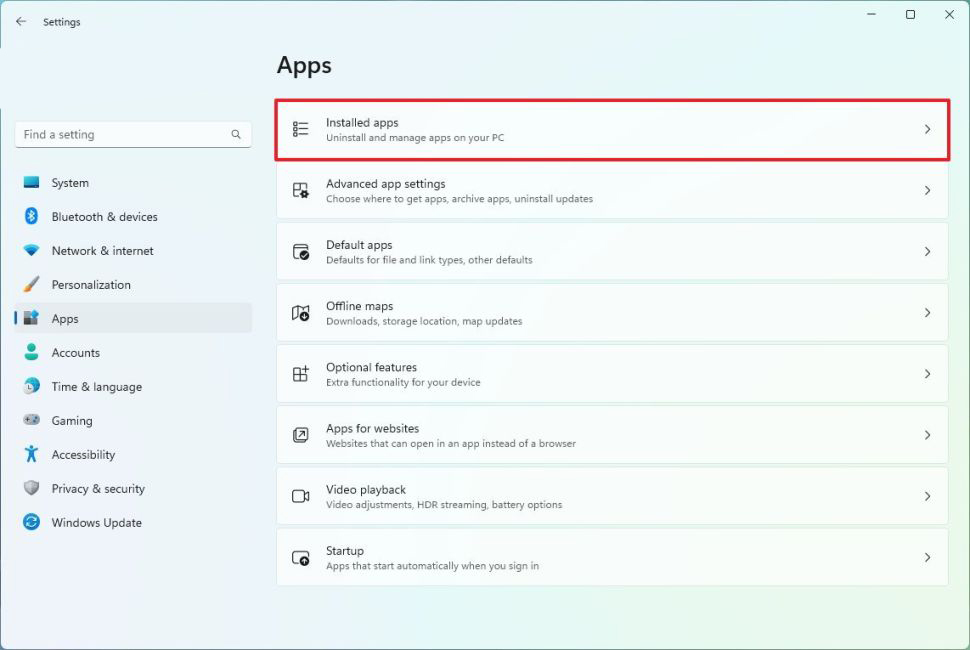The width and height of the screenshot is (970, 650).
Task: Click the search magnifier icon
Action: coord(236,134)
